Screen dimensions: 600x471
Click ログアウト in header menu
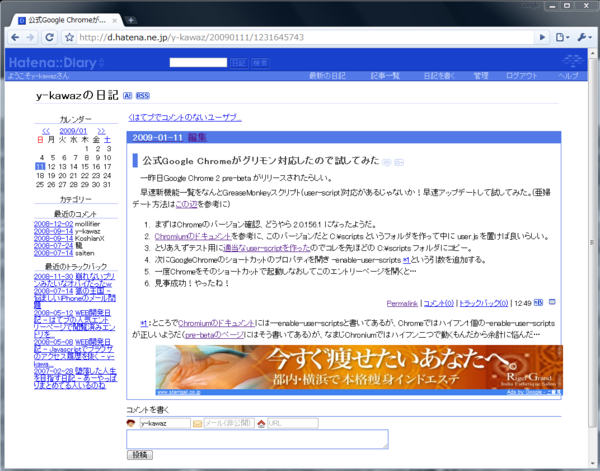point(522,76)
